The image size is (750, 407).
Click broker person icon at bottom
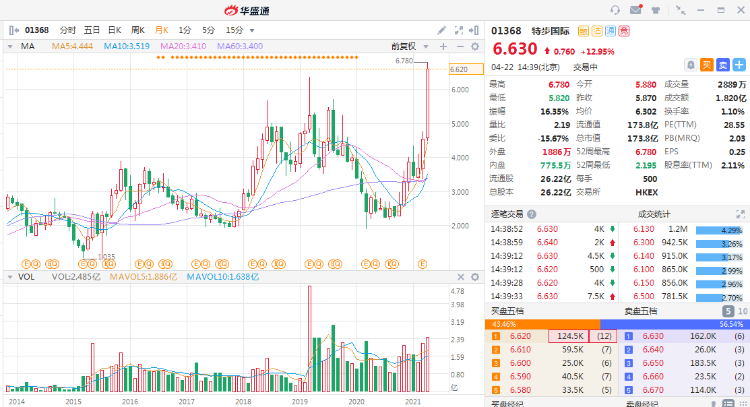click(713, 405)
